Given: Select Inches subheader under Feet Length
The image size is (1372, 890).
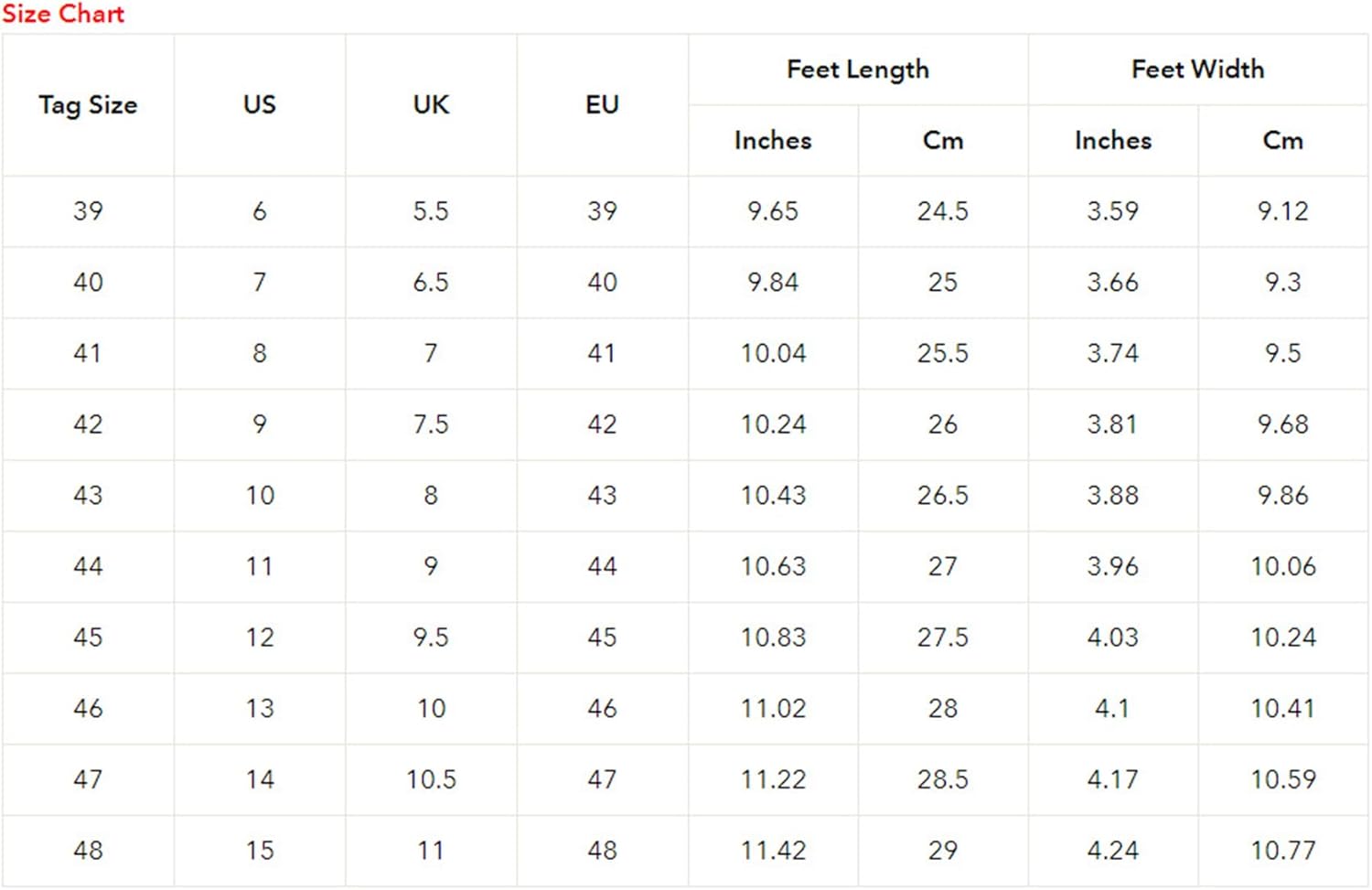Looking at the screenshot, I should pyautogui.click(x=773, y=141).
